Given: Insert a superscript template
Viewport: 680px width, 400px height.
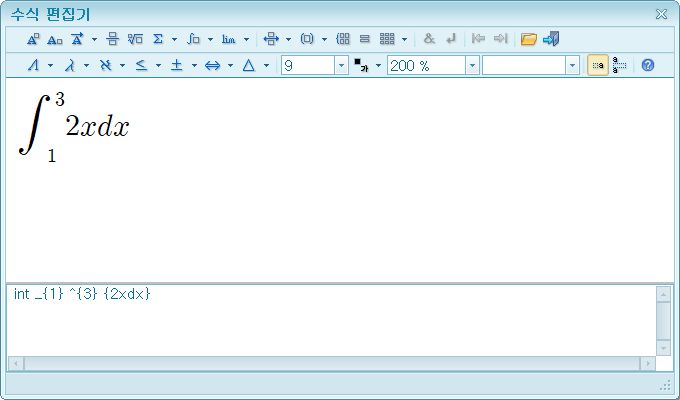Looking at the screenshot, I should pyautogui.click(x=33, y=39).
